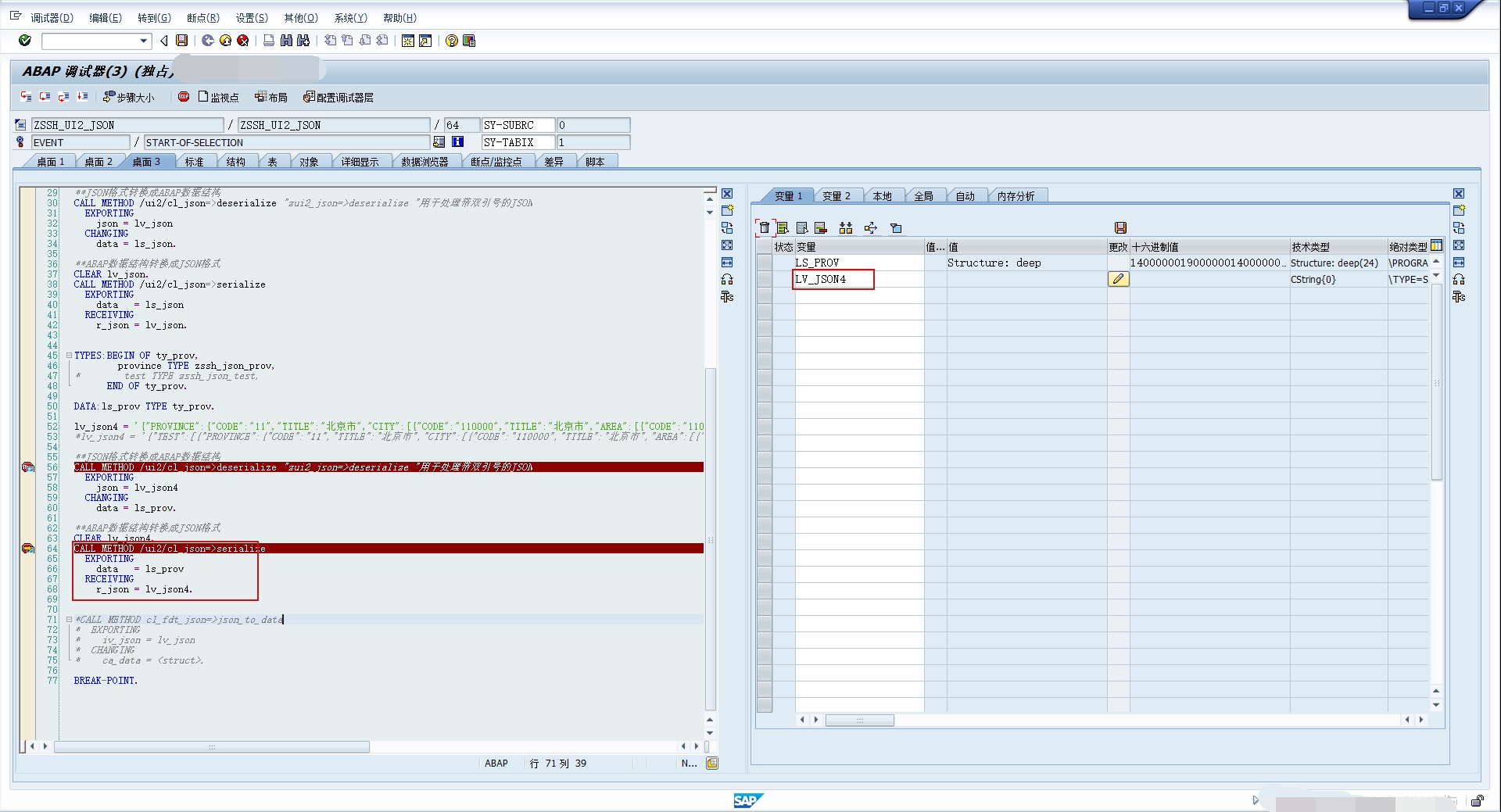Click the 监视点 watchpoint button
Image resolution: width=1501 pixels, height=812 pixels.
tap(219, 97)
